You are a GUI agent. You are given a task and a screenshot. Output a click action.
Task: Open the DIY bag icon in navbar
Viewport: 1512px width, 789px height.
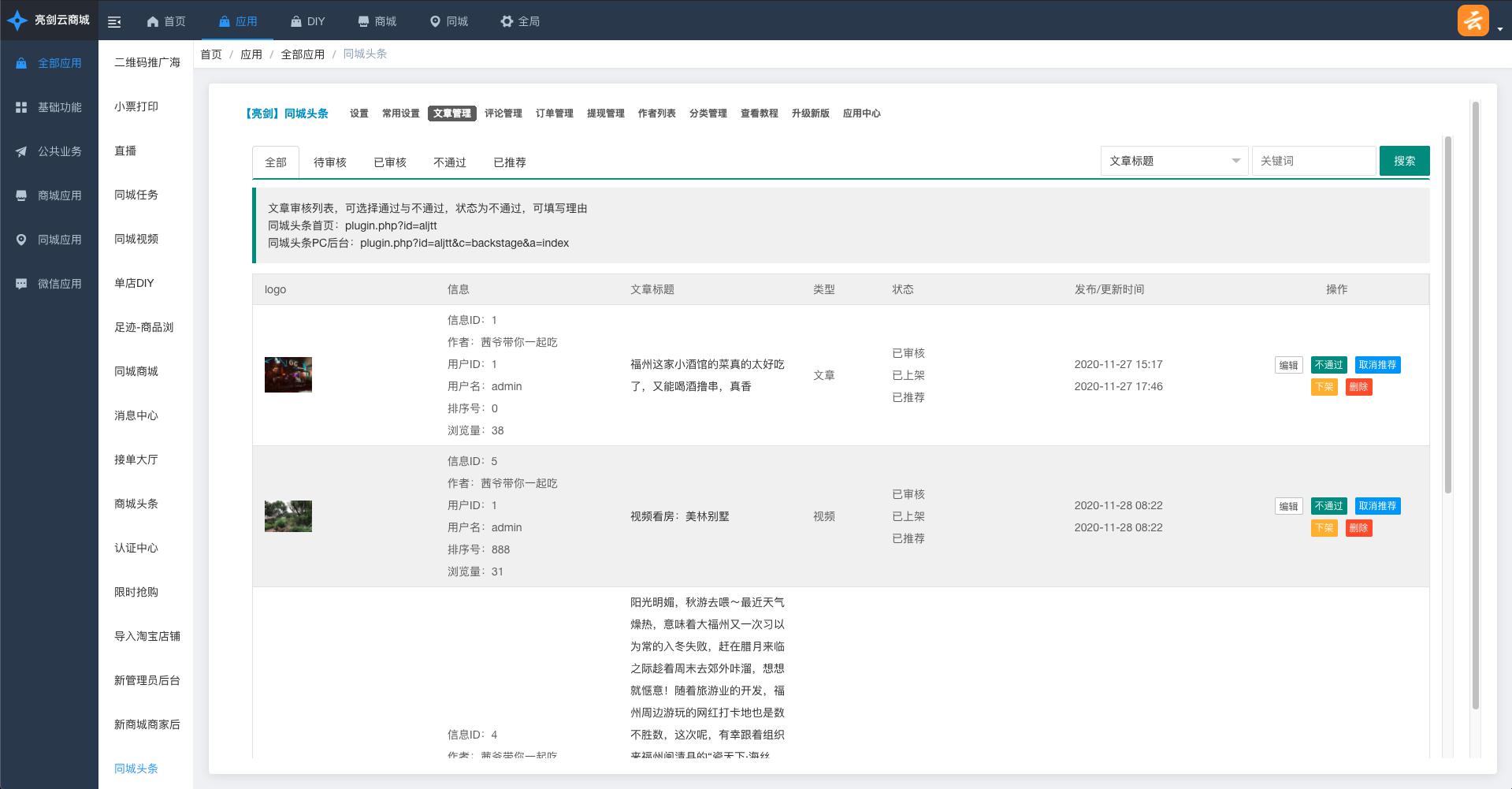click(296, 22)
